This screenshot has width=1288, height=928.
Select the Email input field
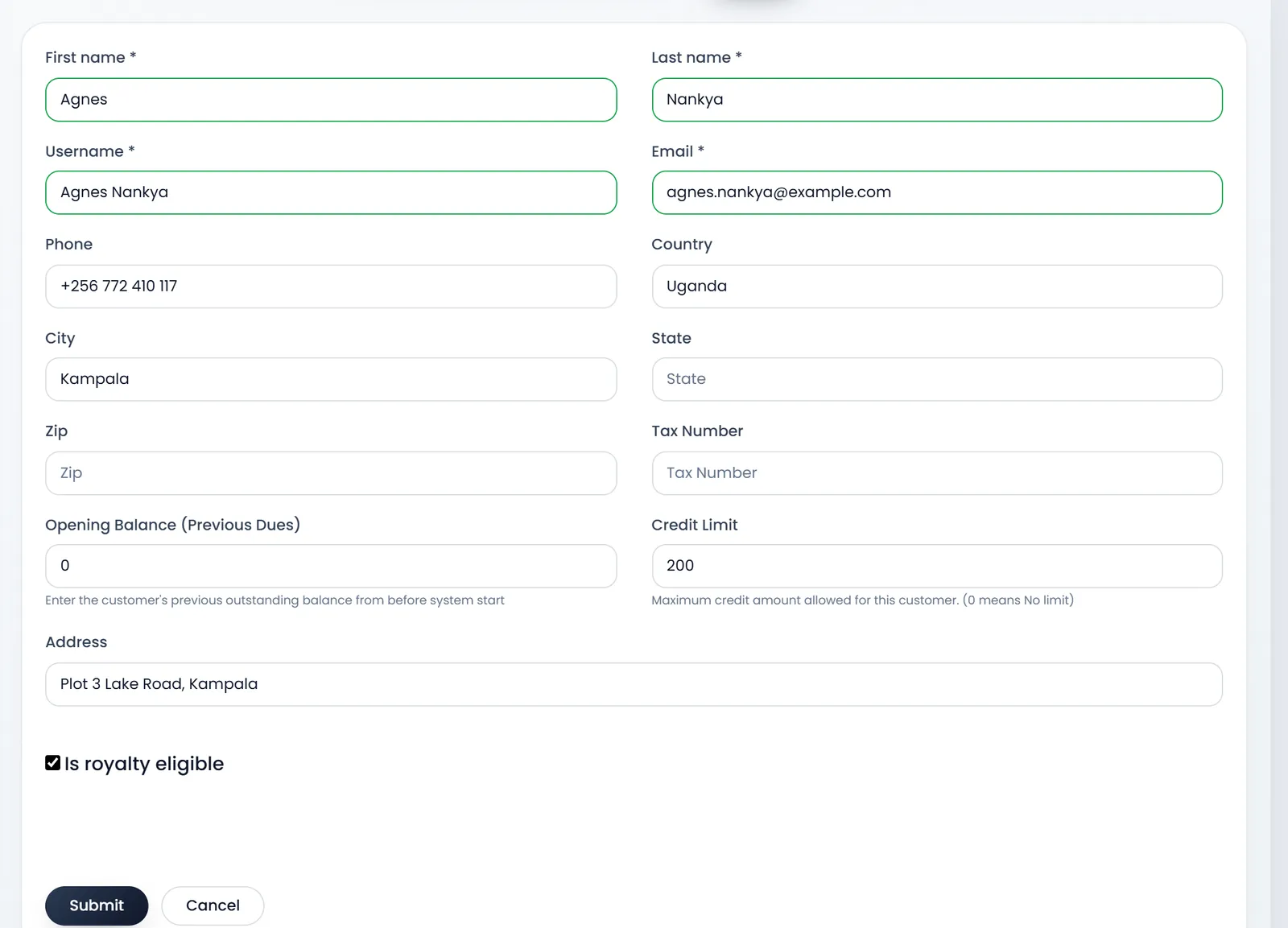coord(937,192)
